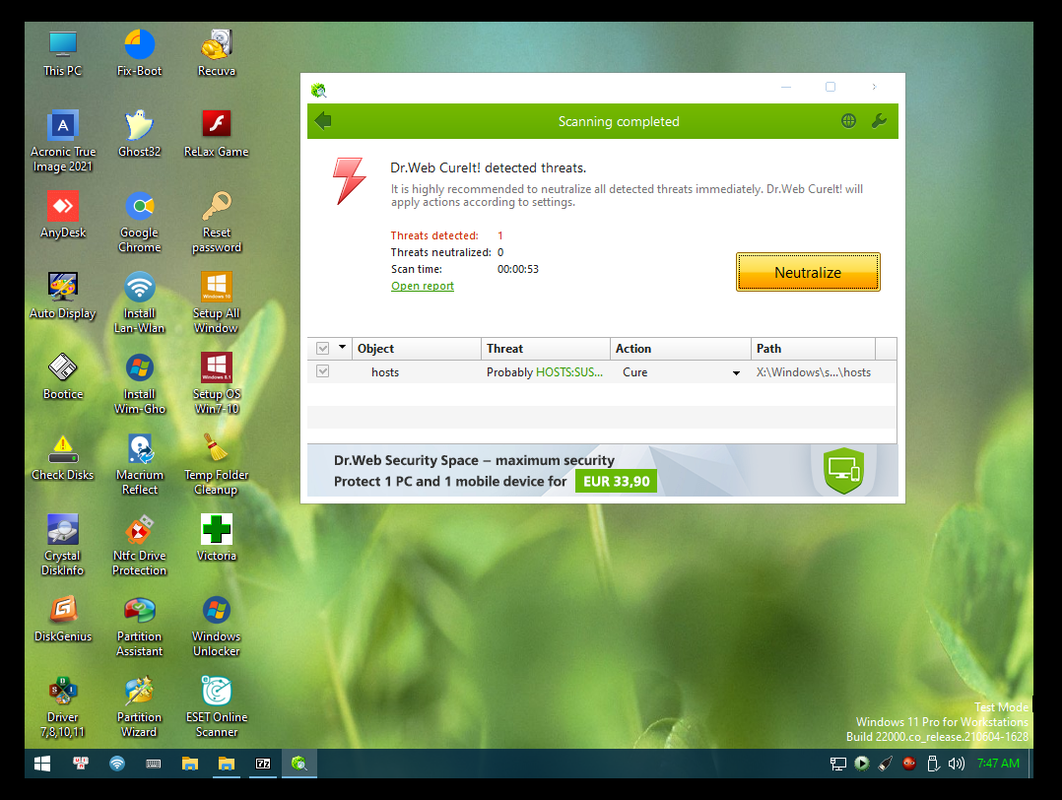Select the Reset password key icon
1062x800 pixels.
click(x=217, y=222)
